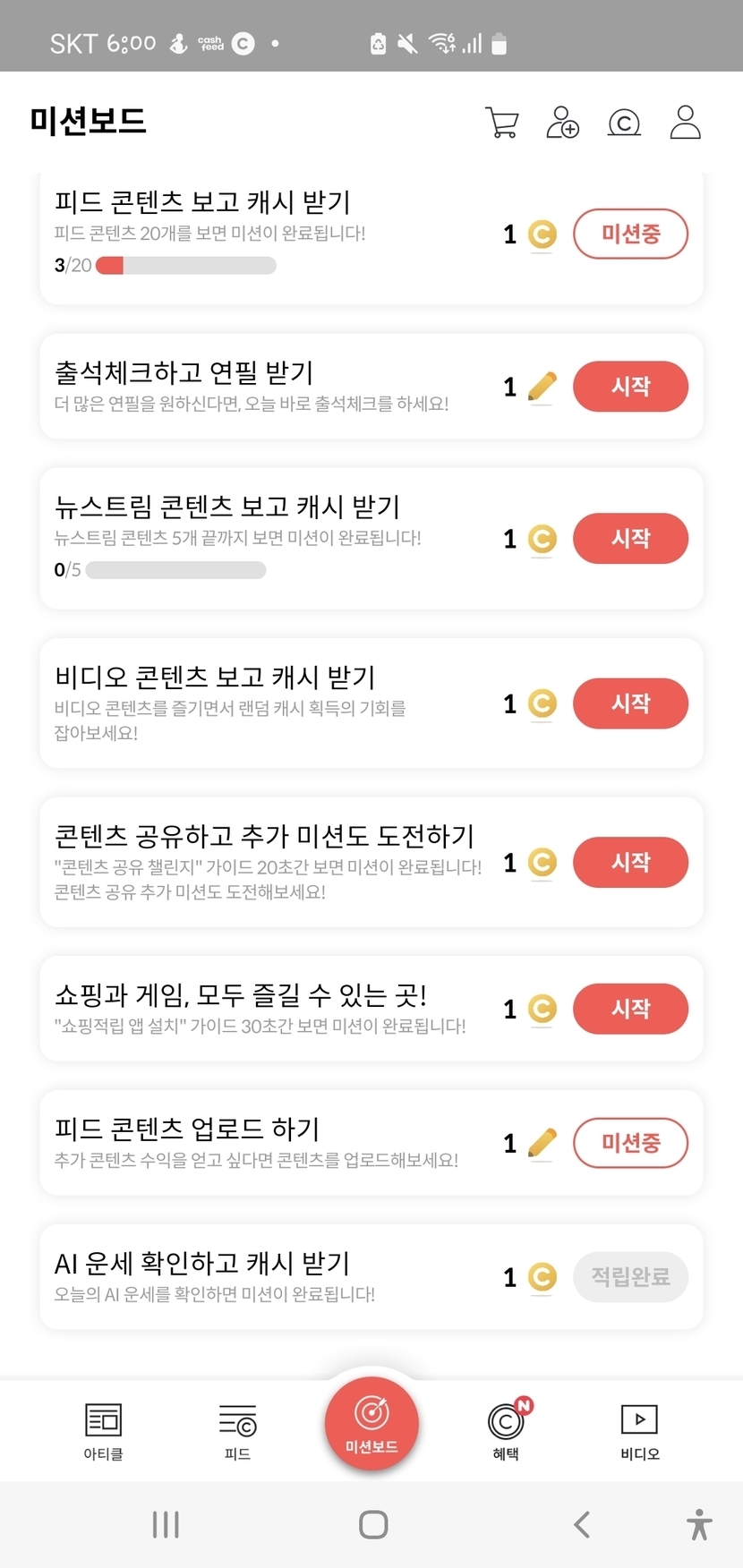Switch to the 피드 tab

coord(237,1430)
